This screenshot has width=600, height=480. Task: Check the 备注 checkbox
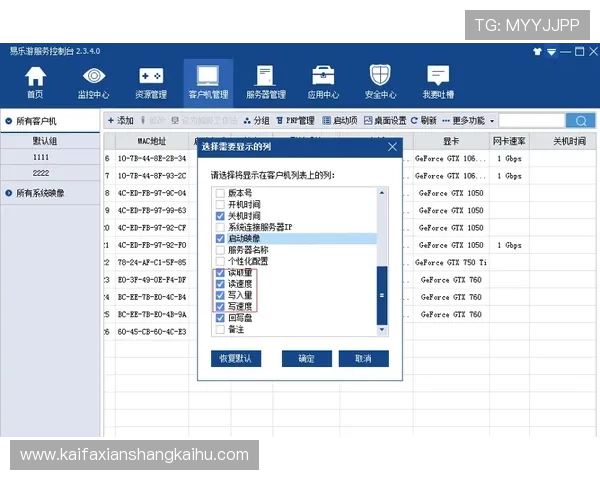[x=220, y=329]
